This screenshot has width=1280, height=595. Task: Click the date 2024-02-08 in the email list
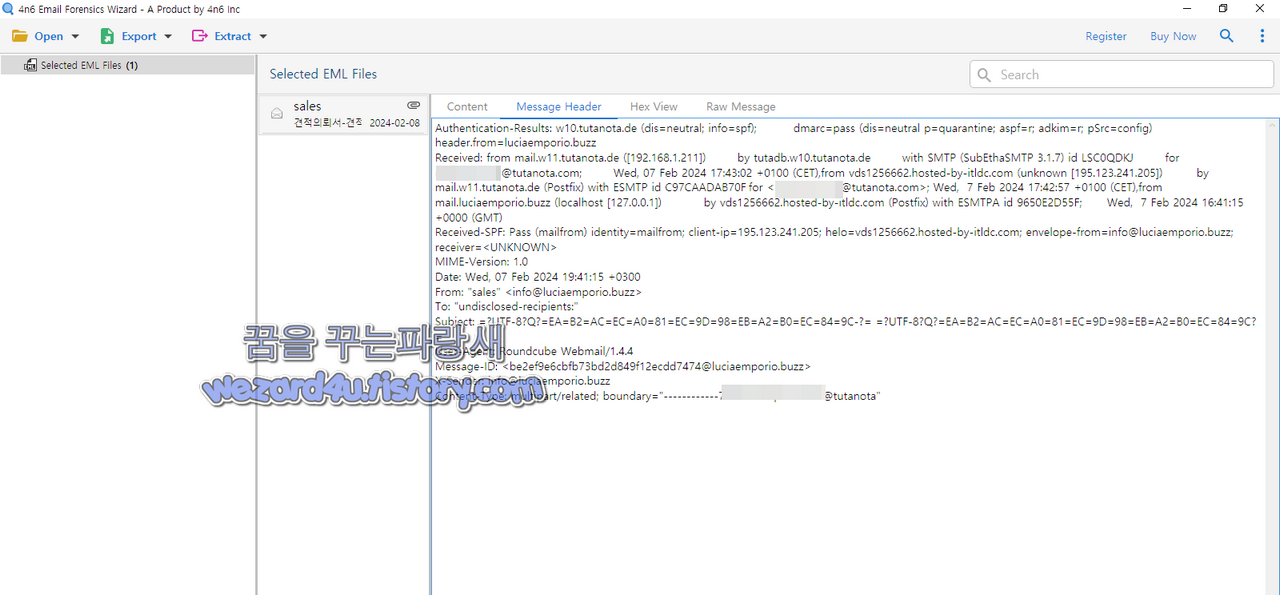395,123
